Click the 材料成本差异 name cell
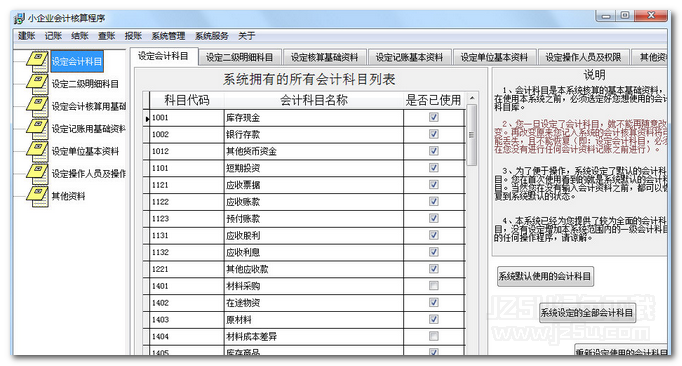 (314, 337)
